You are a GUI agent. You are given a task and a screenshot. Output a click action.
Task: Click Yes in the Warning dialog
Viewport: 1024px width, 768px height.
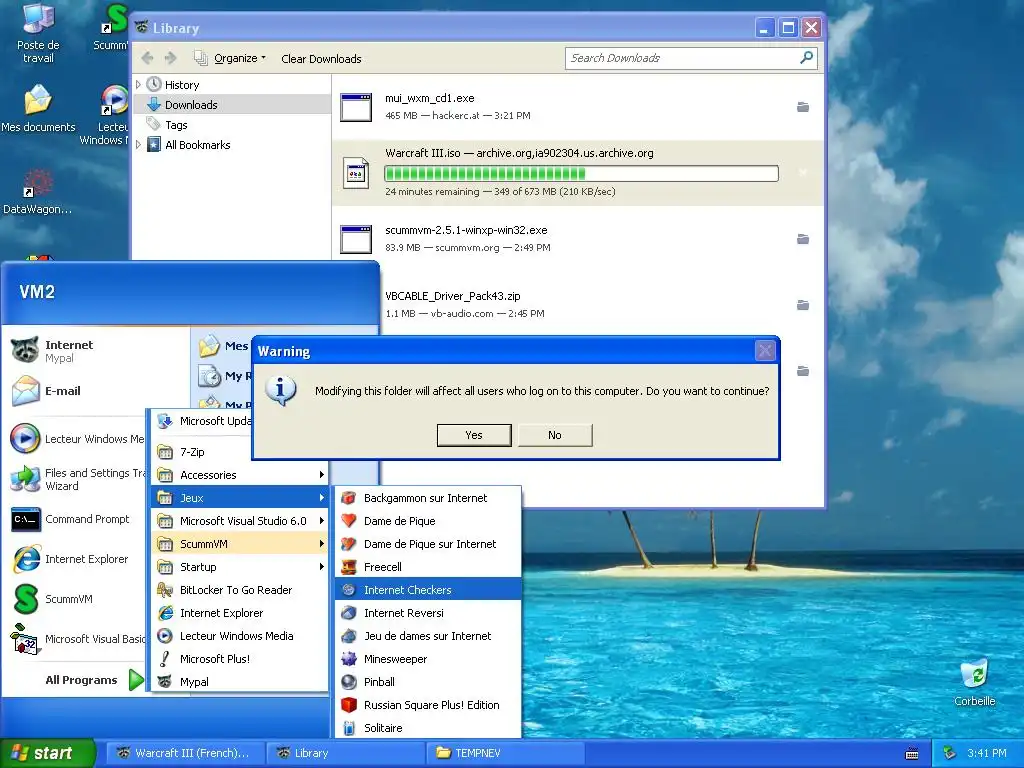coord(473,435)
